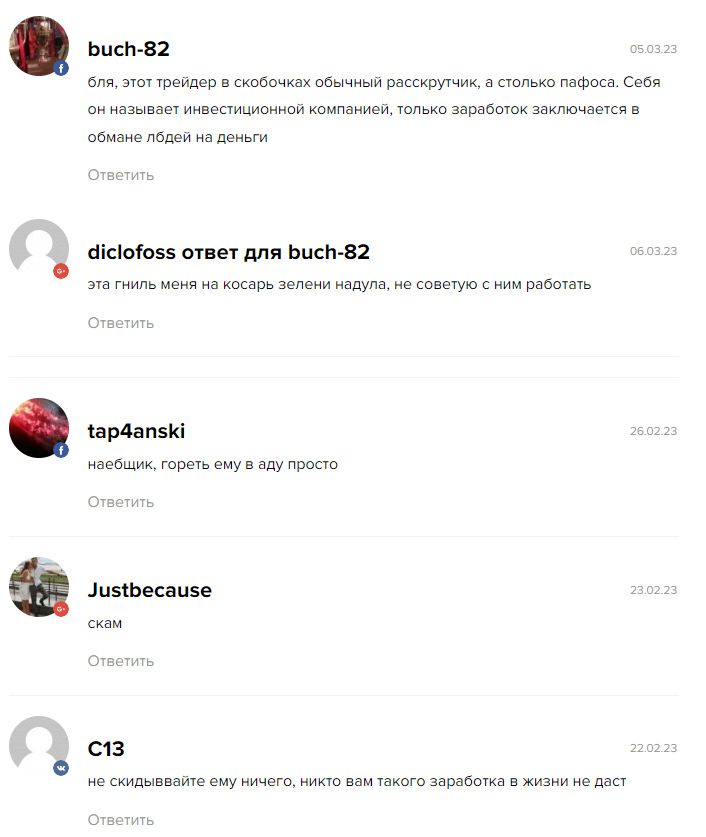Reply to Justbecause's скам comment

click(x=121, y=661)
